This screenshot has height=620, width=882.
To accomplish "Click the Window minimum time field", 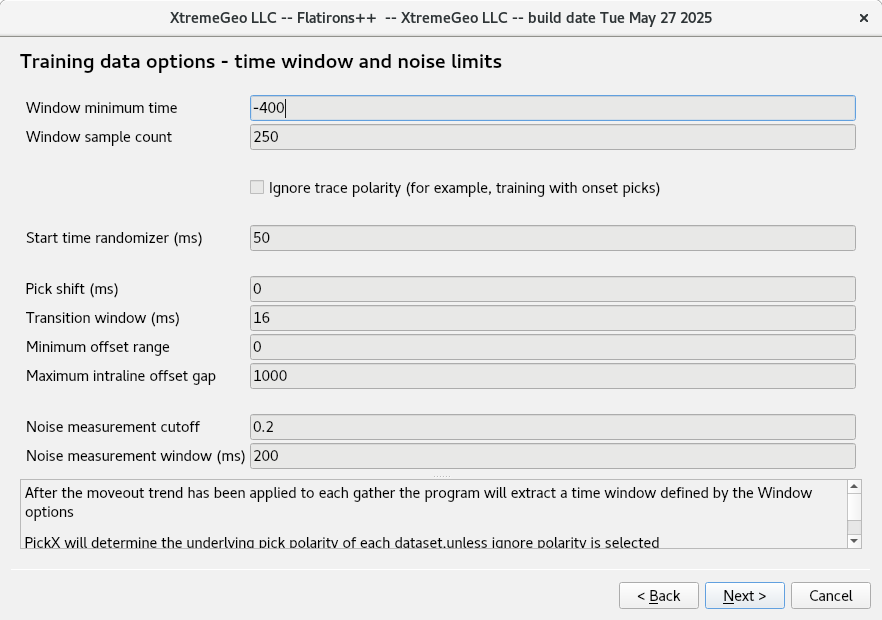I will [x=553, y=108].
